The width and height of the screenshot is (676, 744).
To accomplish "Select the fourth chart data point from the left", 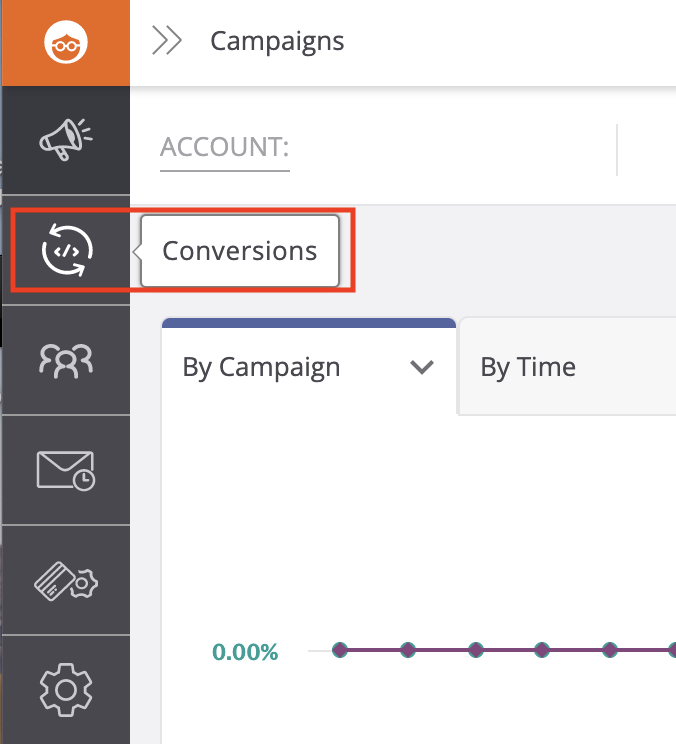I will click(543, 650).
